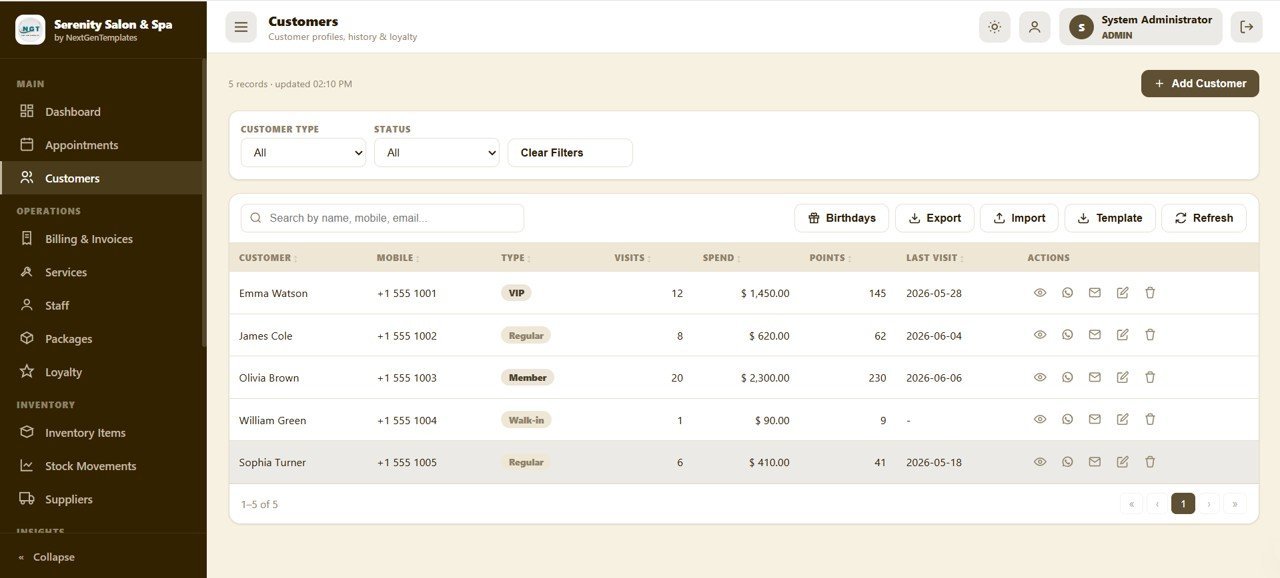Sort table by Points column

(x=830, y=258)
